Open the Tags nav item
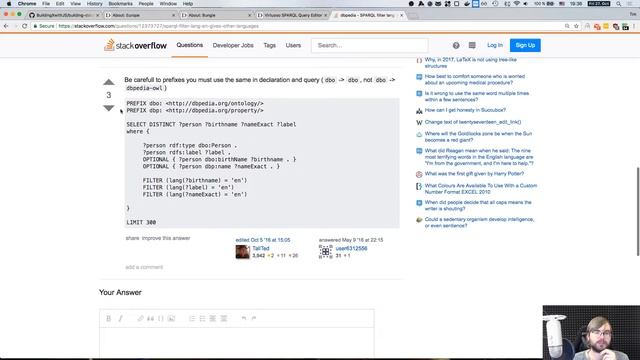The height and width of the screenshot is (360, 640). pyautogui.click(x=269, y=45)
